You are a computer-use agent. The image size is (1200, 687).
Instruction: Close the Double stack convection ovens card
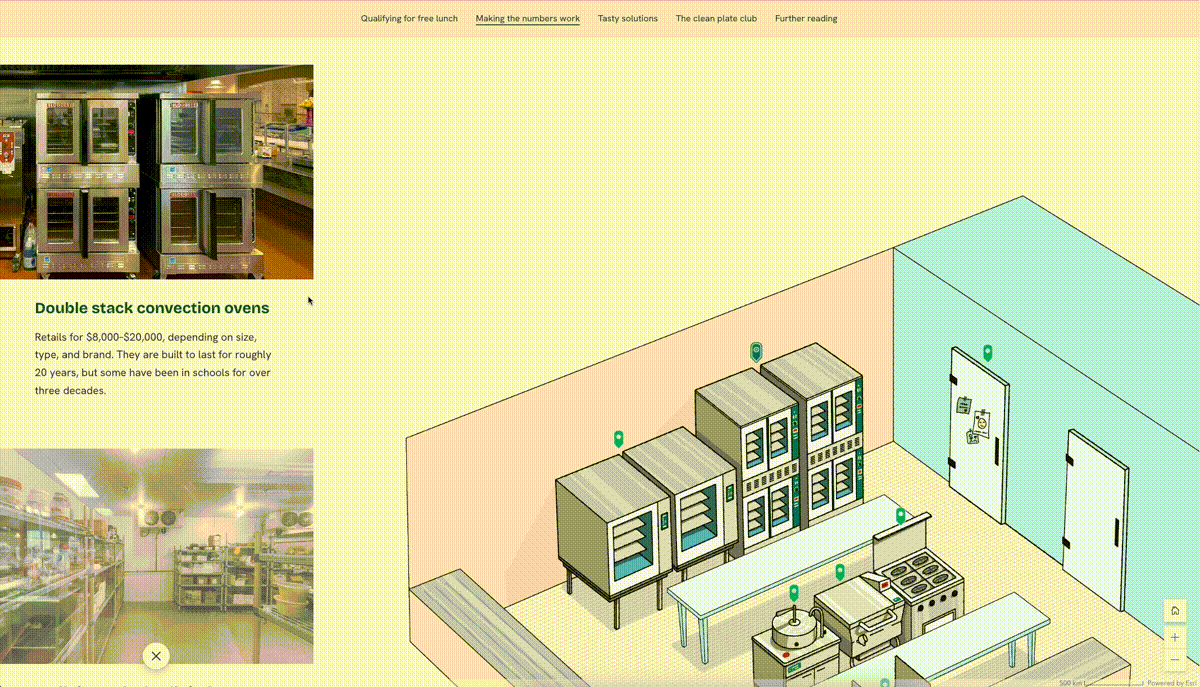156,656
